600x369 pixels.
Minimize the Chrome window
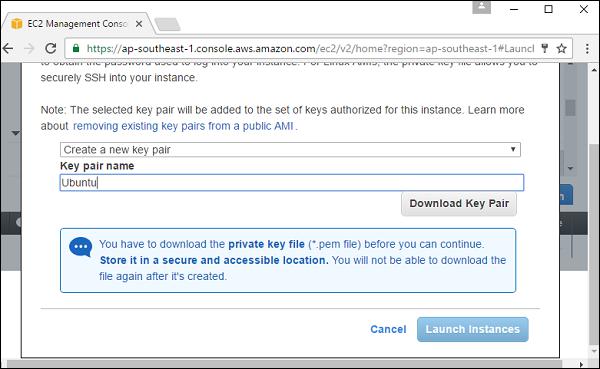(x=514, y=9)
